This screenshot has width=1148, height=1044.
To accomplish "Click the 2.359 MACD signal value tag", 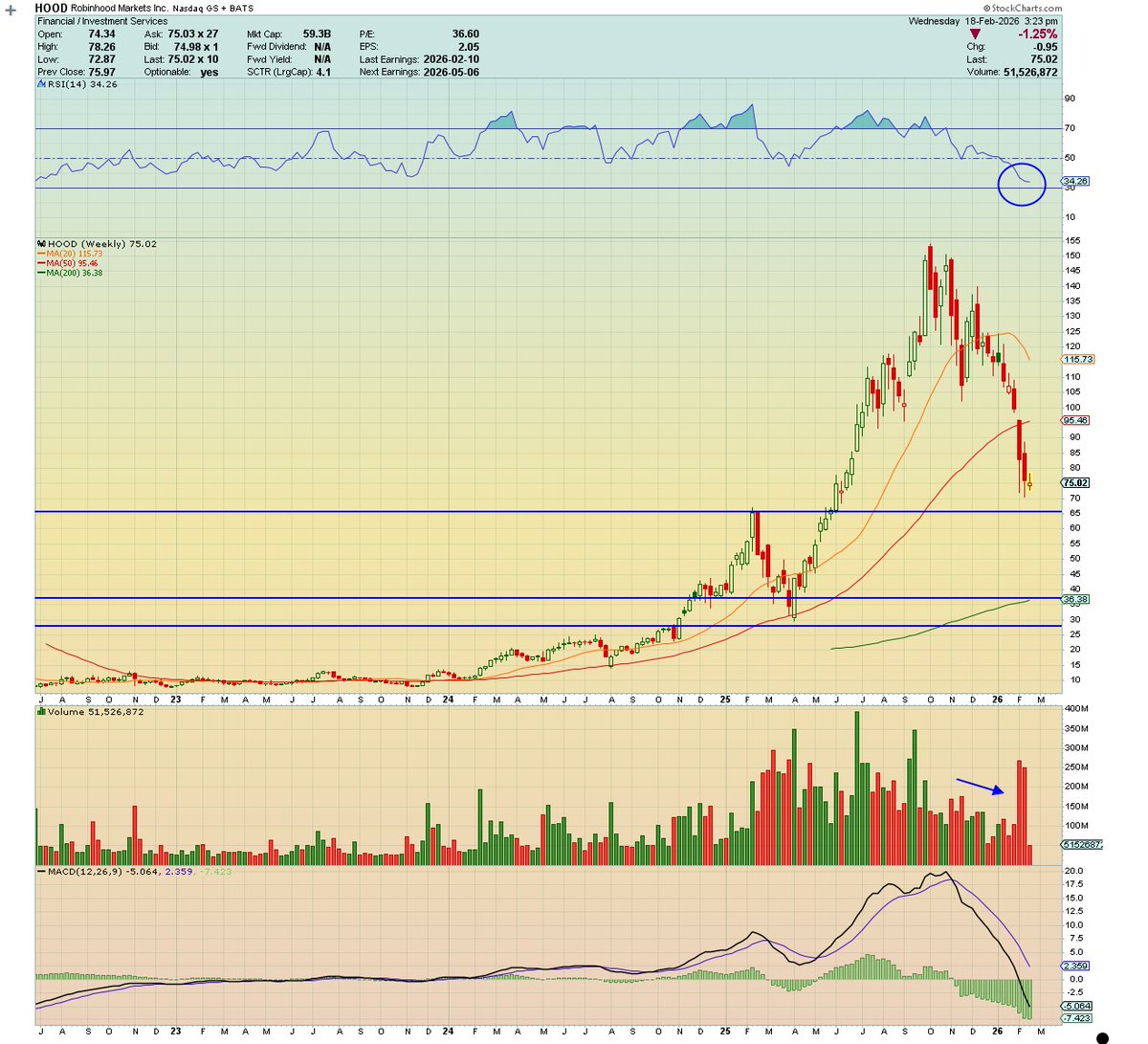I will [1075, 966].
